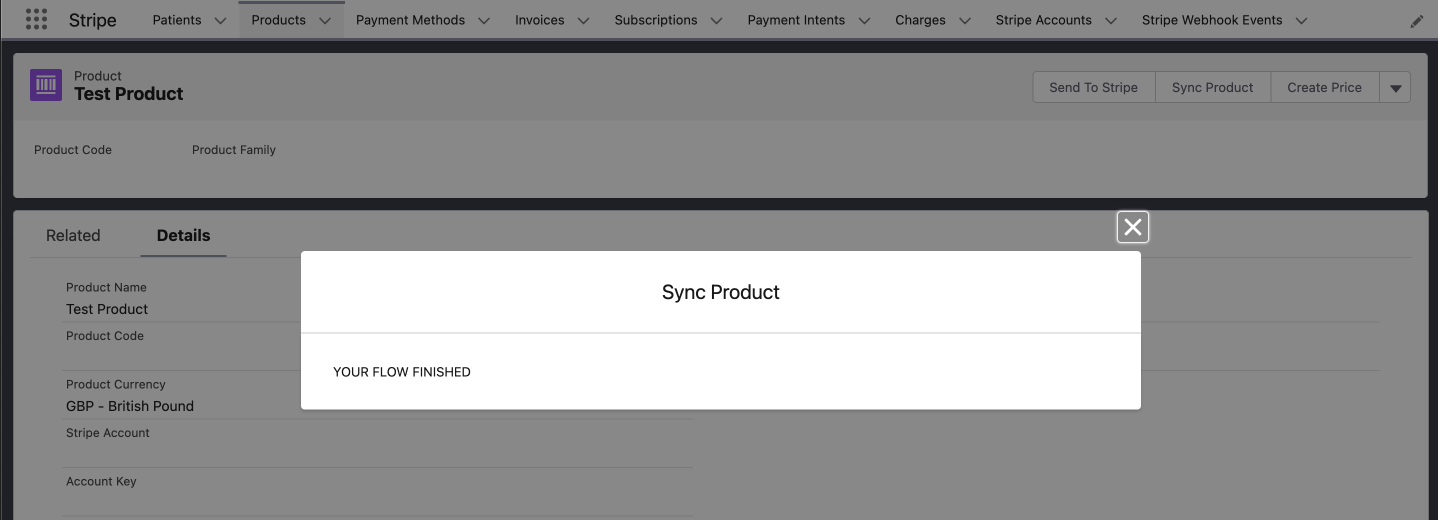1438x520 pixels.
Task: Go to the Patients tab
Action: 177,20
